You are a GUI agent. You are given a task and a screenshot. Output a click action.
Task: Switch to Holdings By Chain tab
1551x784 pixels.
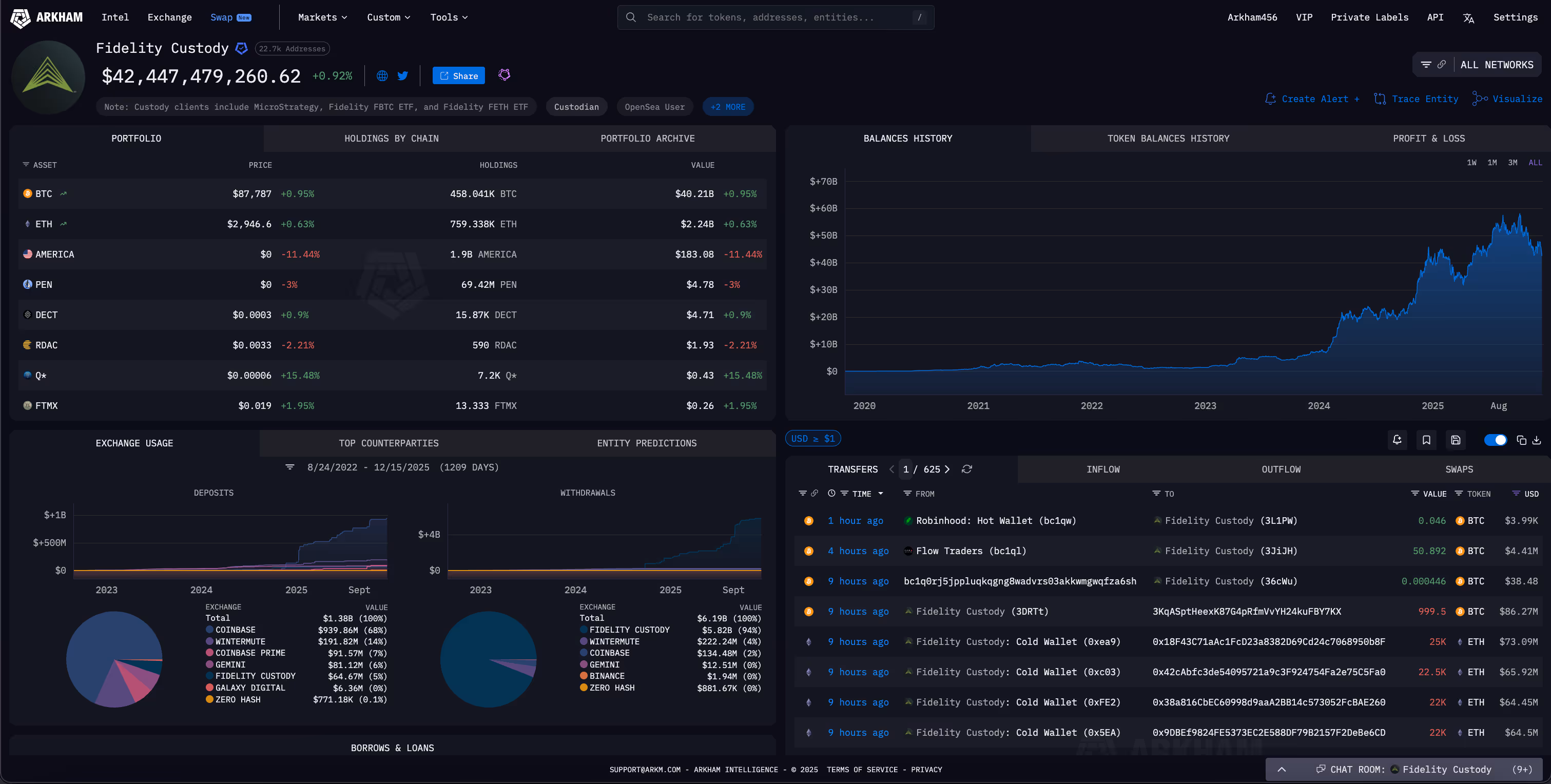[392, 139]
